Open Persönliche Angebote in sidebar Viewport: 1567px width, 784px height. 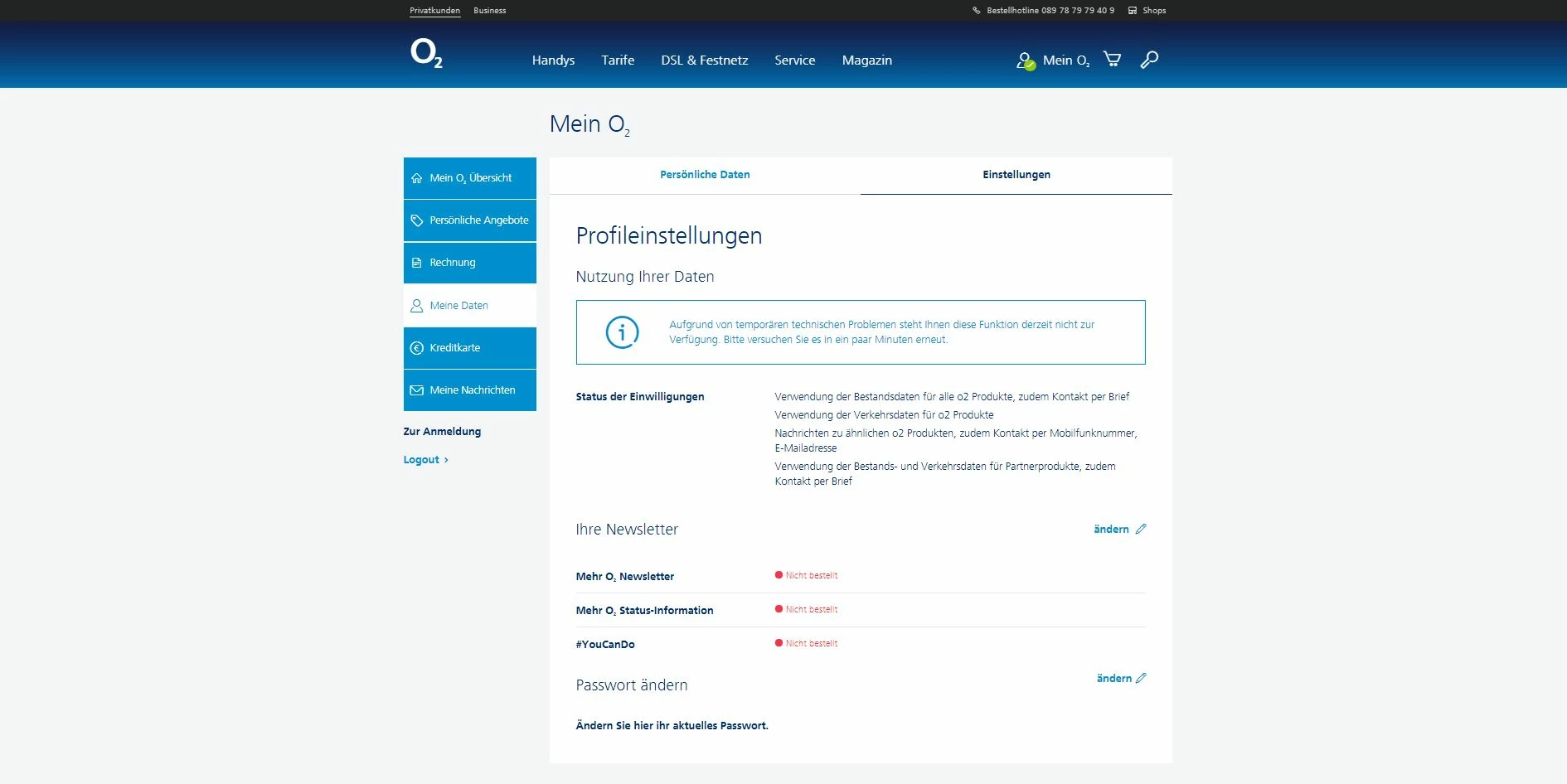(x=470, y=220)
